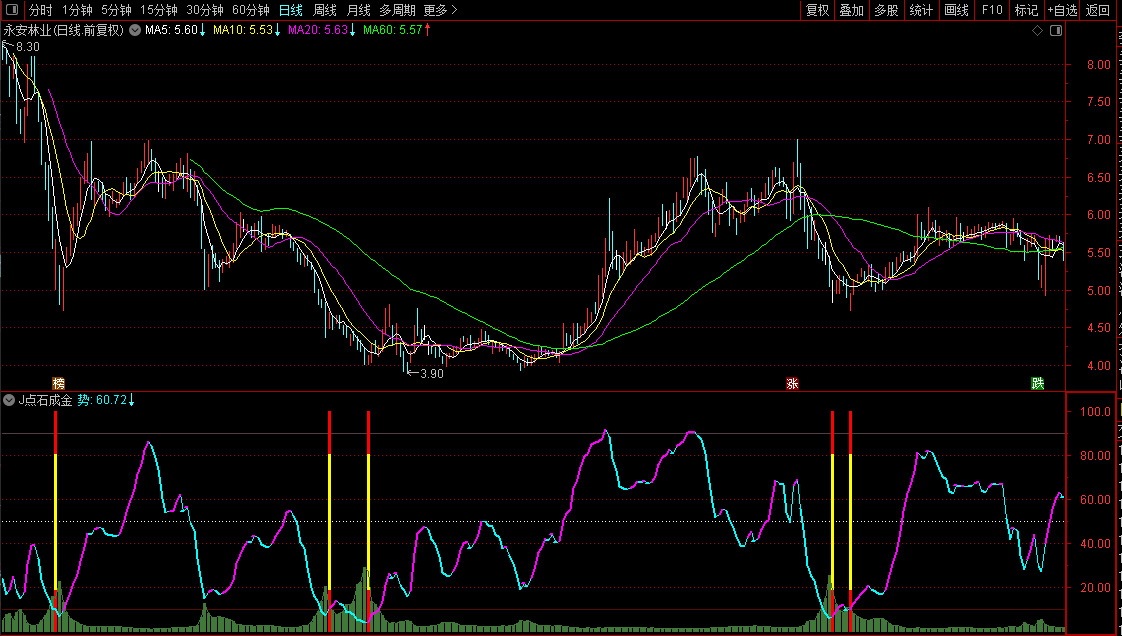Image resolution: width=1122 pixels, height=636 pixels.
Task: Click the 3.90 low price label
Action: (431, 374)
